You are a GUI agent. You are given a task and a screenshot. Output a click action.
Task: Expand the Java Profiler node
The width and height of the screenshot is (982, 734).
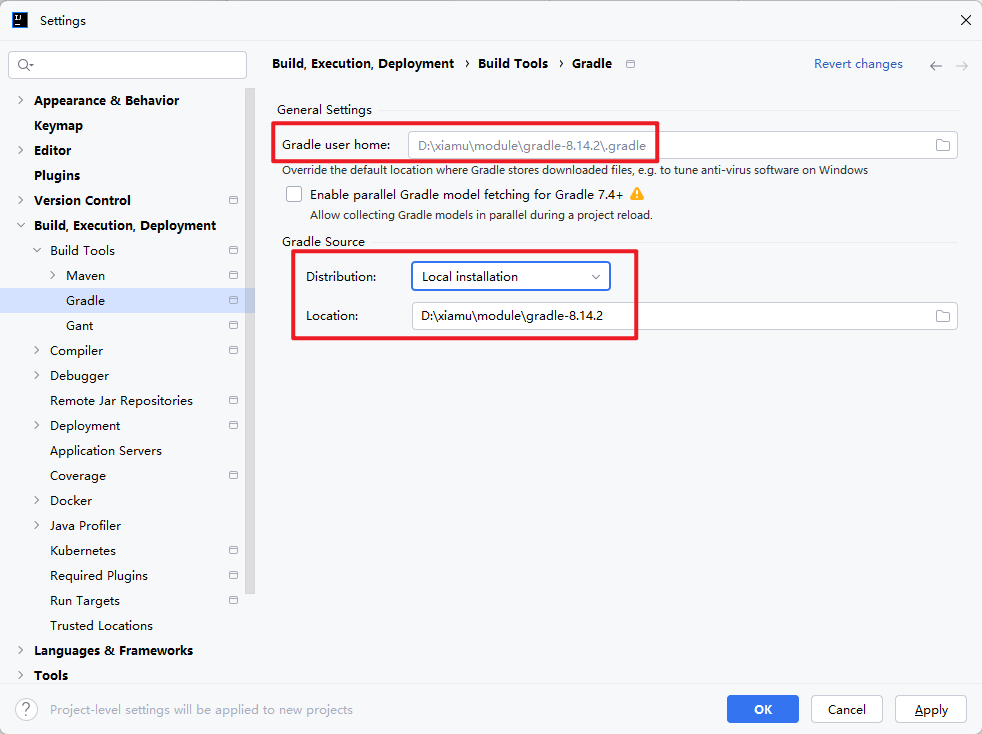(x=37, y=526)
